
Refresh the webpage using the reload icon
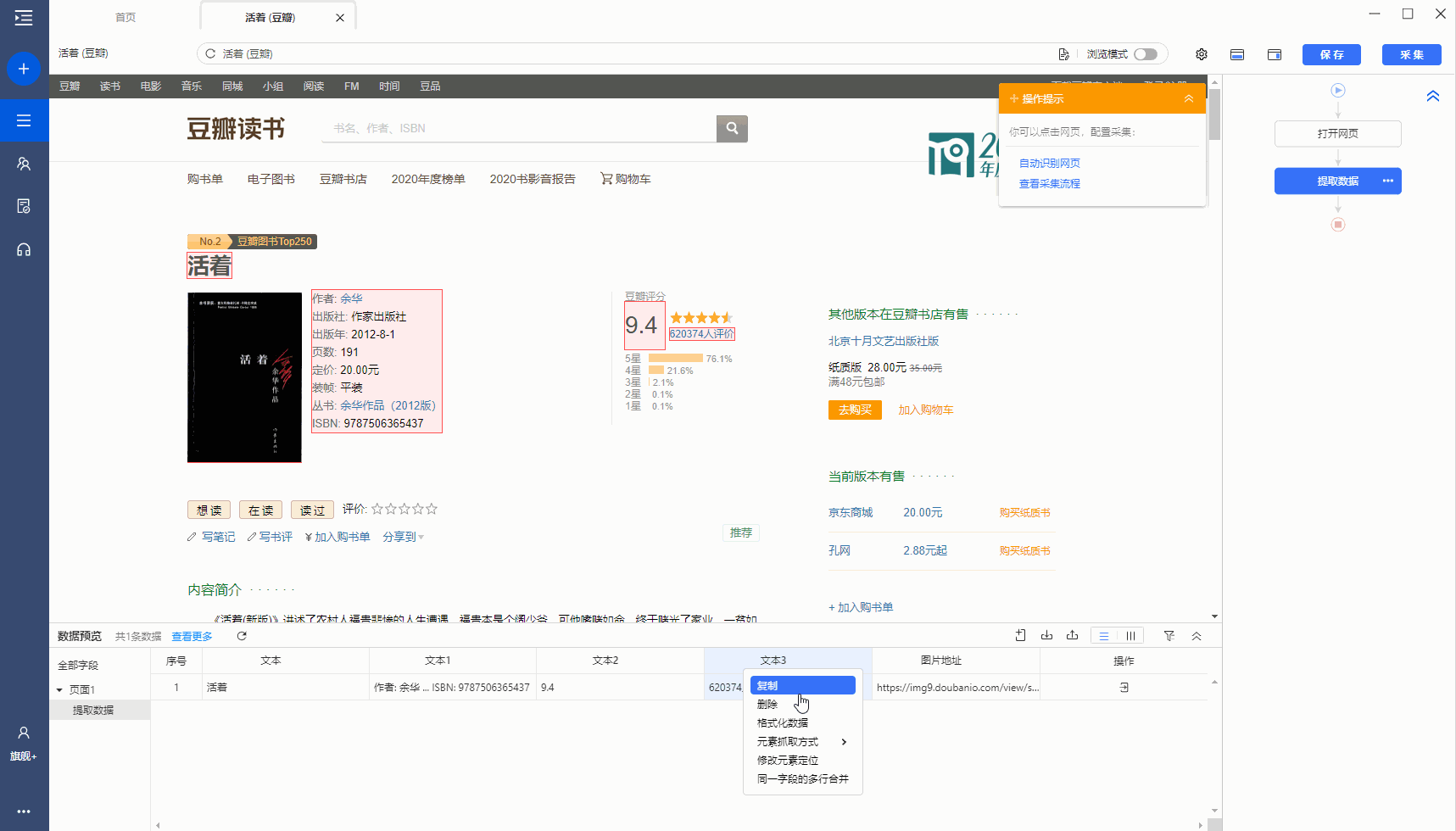209,53
